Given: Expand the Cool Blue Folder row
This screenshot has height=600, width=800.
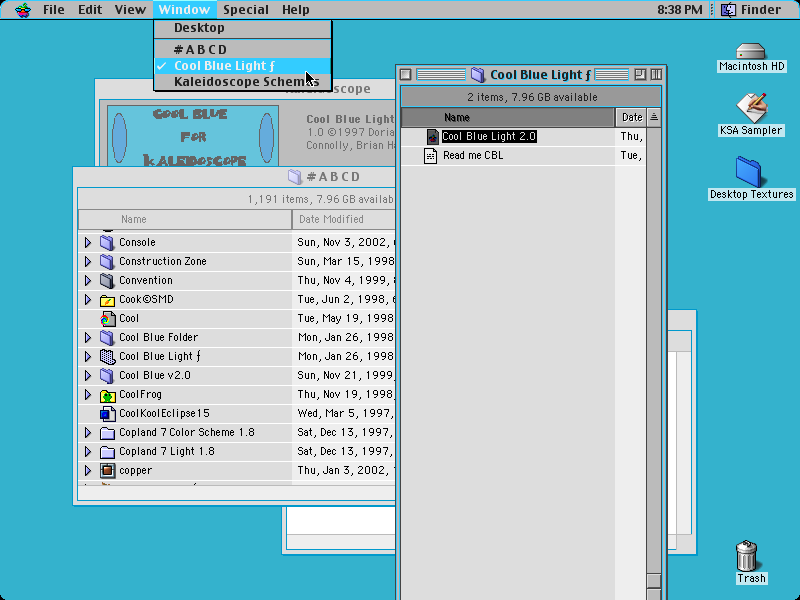Looking at the screenshot, I should [88, 337].
